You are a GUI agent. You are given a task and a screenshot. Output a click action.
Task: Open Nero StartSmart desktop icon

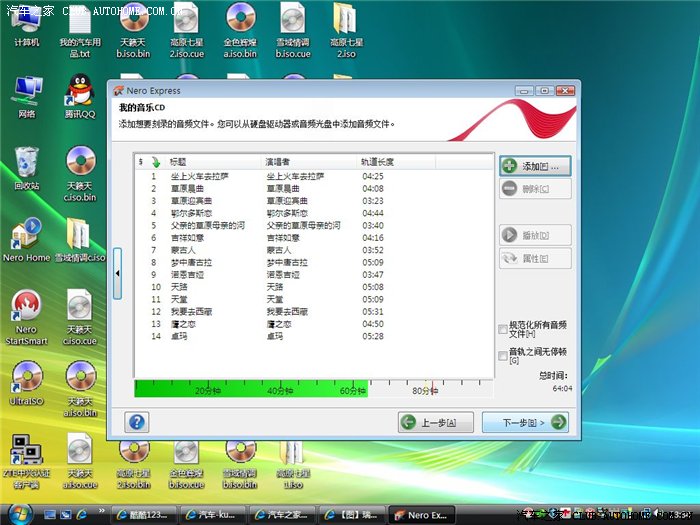26,317
